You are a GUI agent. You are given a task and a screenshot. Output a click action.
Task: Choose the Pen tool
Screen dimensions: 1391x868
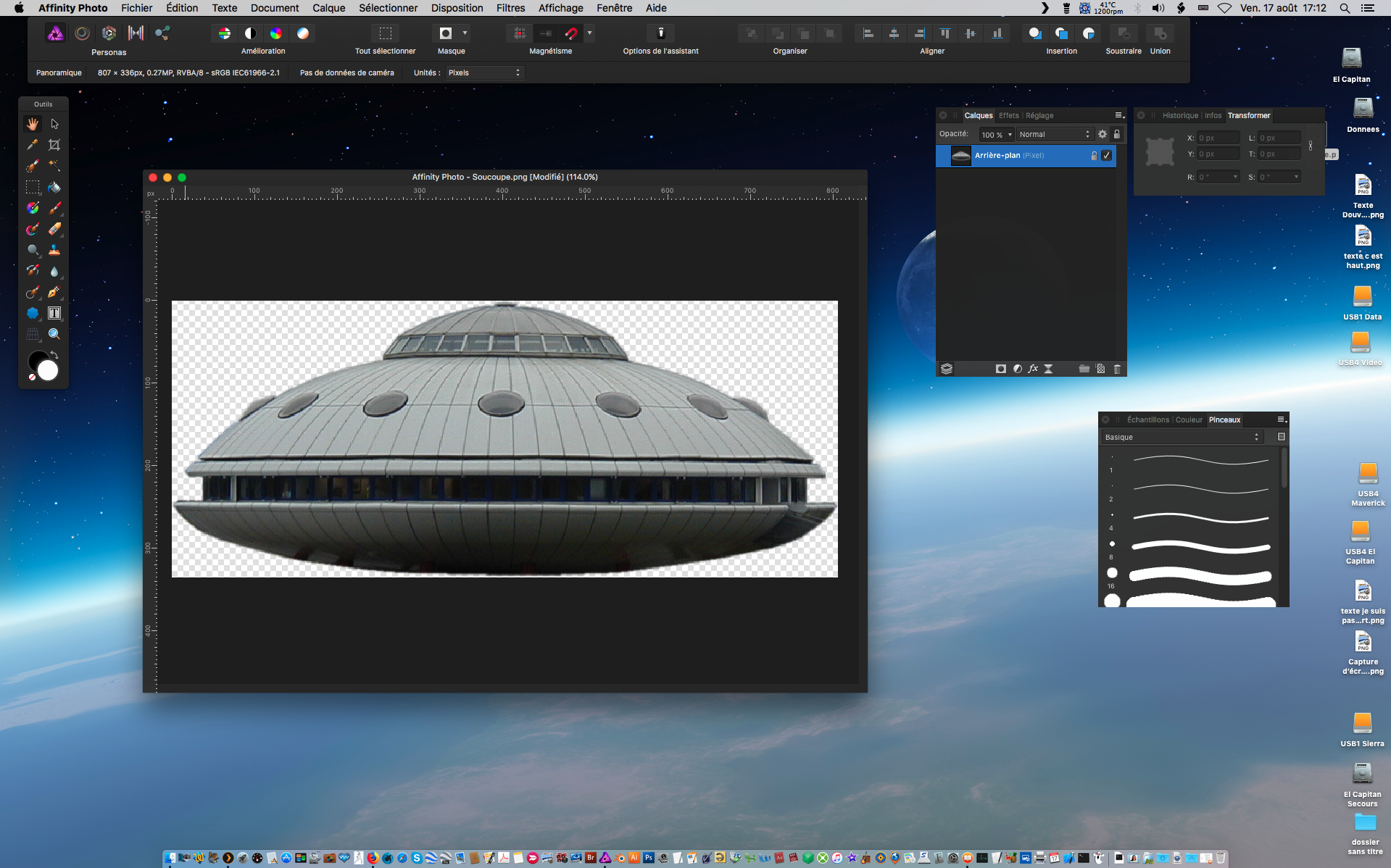[54, 292]
